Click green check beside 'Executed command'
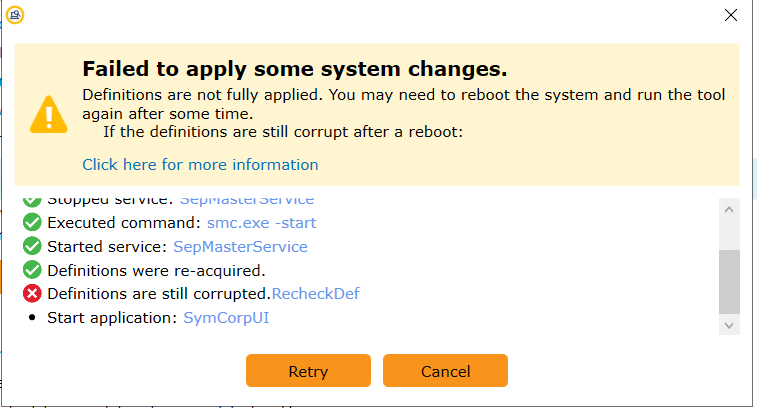This screenshot has width=757, height=408. tap(32, 222)
